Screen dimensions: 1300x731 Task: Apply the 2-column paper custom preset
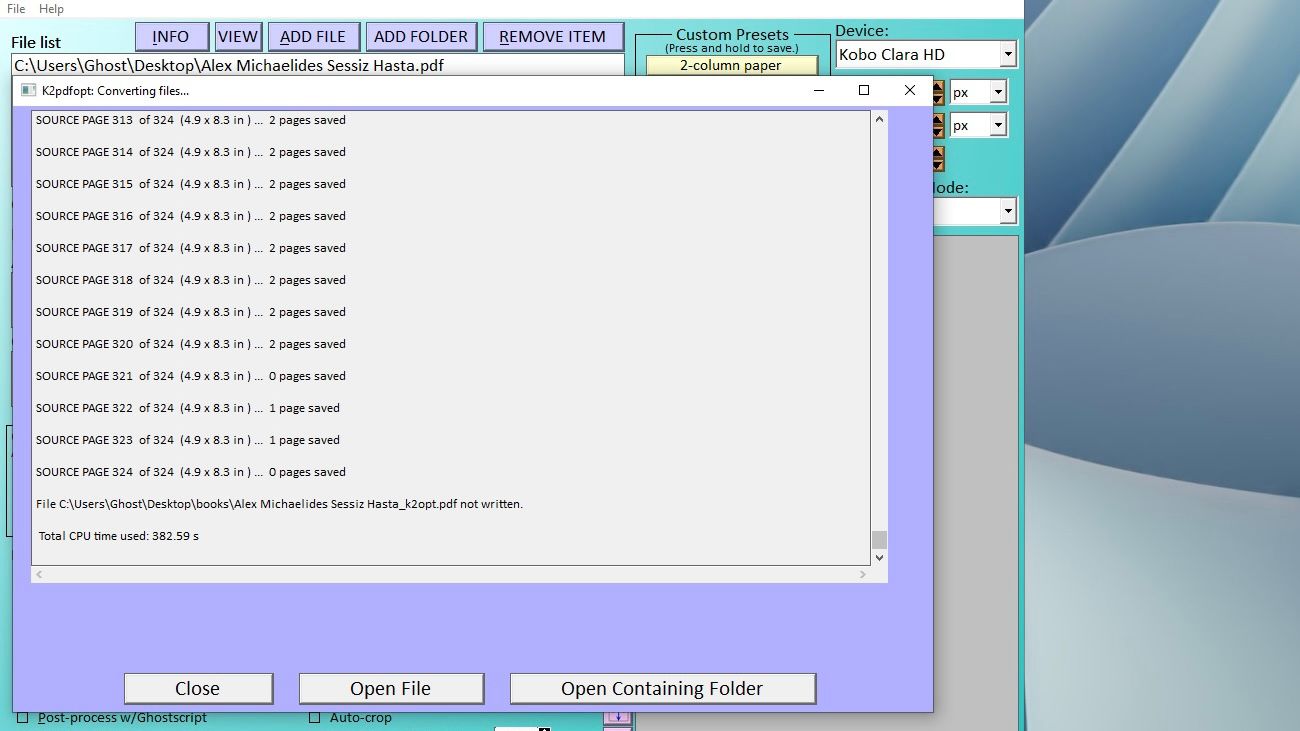pos(731,66)
